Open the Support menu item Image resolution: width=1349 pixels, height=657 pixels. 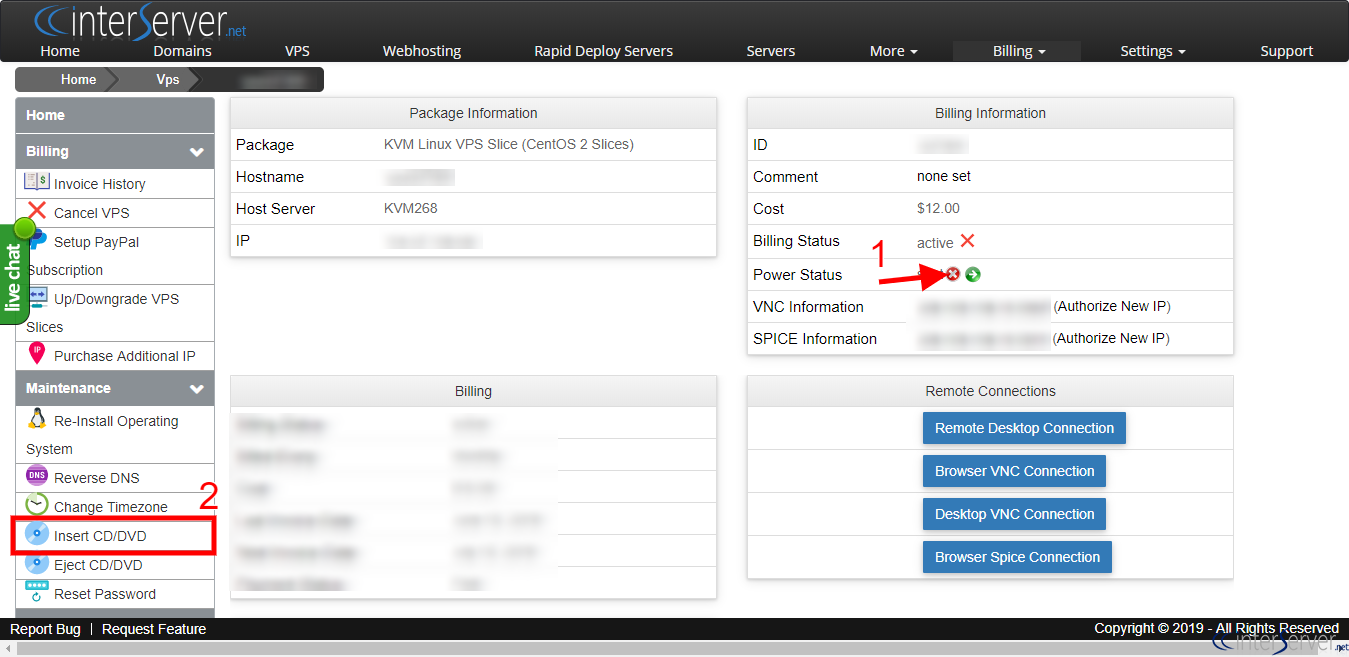point(1286,51)
